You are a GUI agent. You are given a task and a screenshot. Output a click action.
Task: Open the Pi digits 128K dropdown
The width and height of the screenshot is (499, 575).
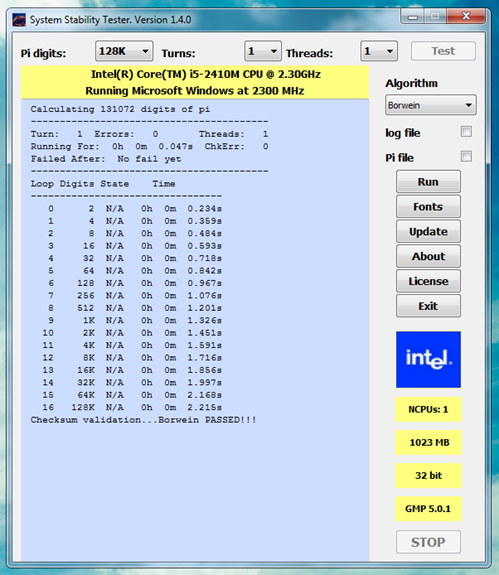(x=124, y=51)
